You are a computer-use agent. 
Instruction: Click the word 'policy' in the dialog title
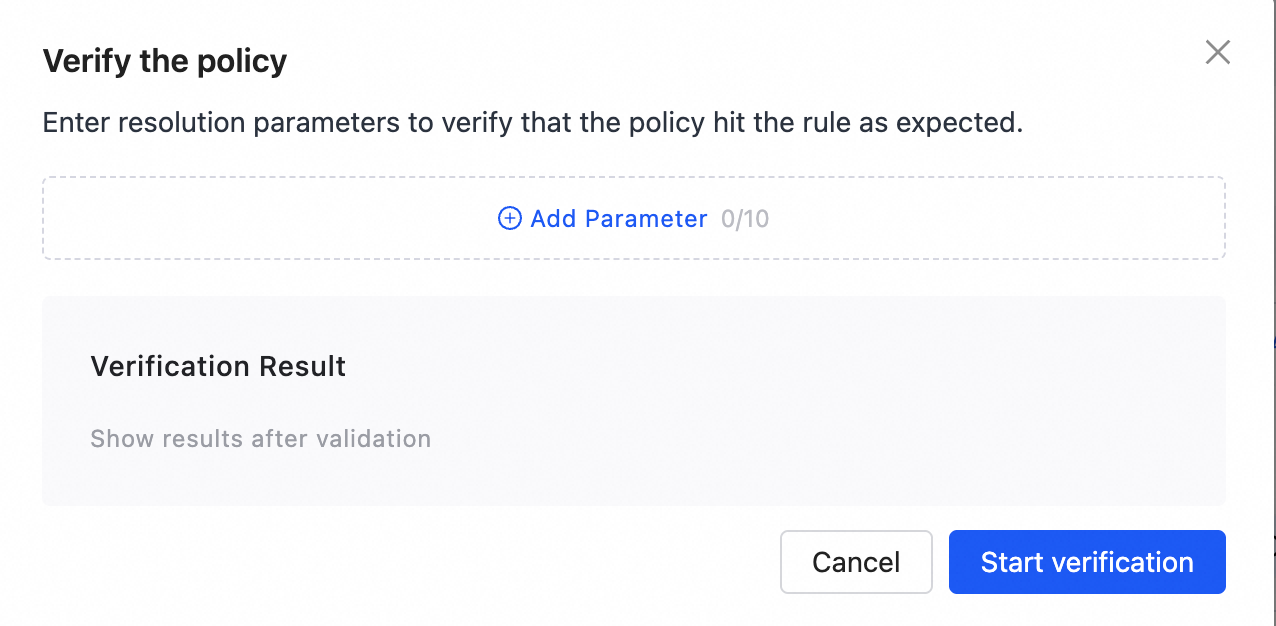coord(241,62)
